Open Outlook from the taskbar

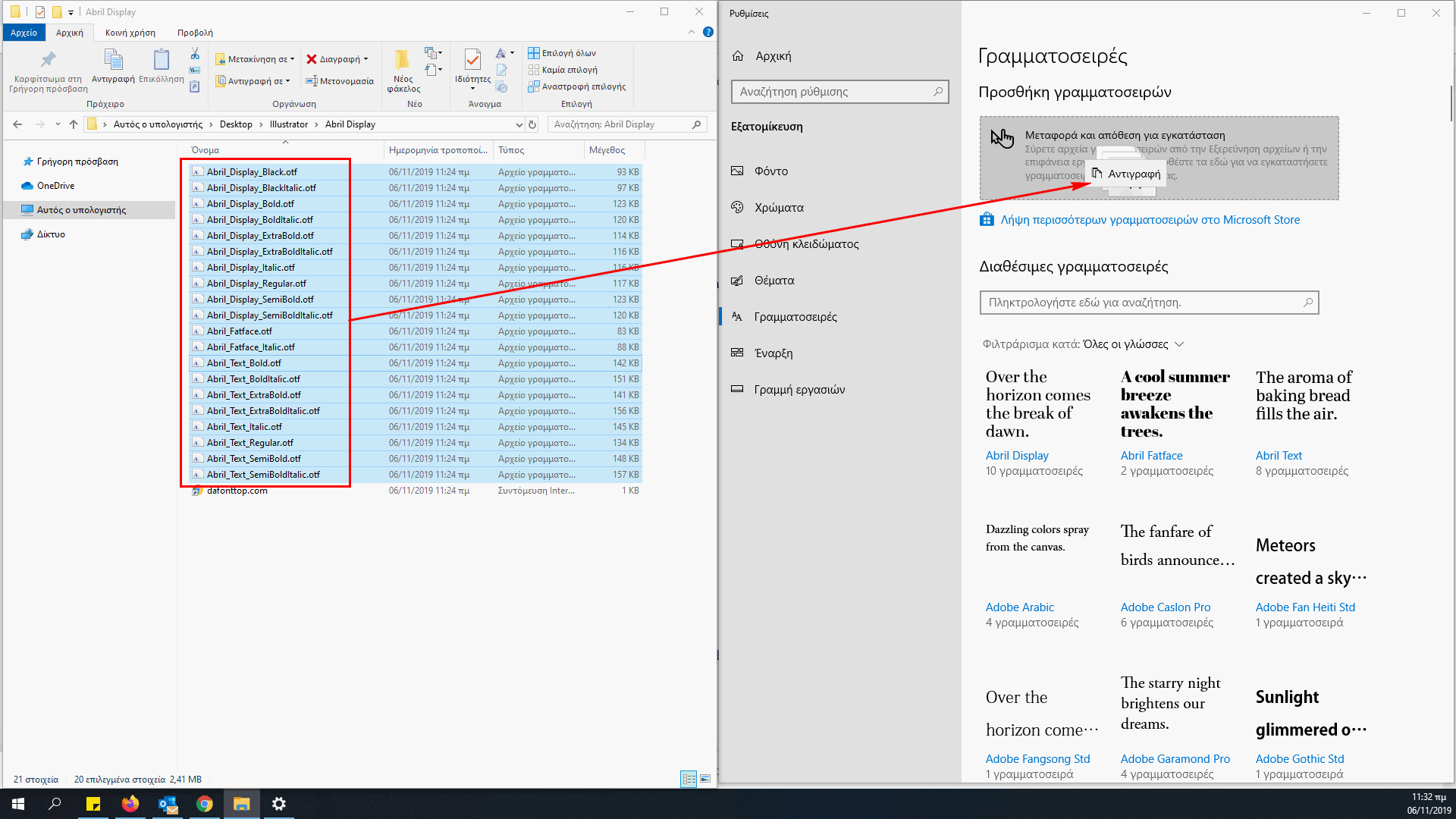(168, 804)
